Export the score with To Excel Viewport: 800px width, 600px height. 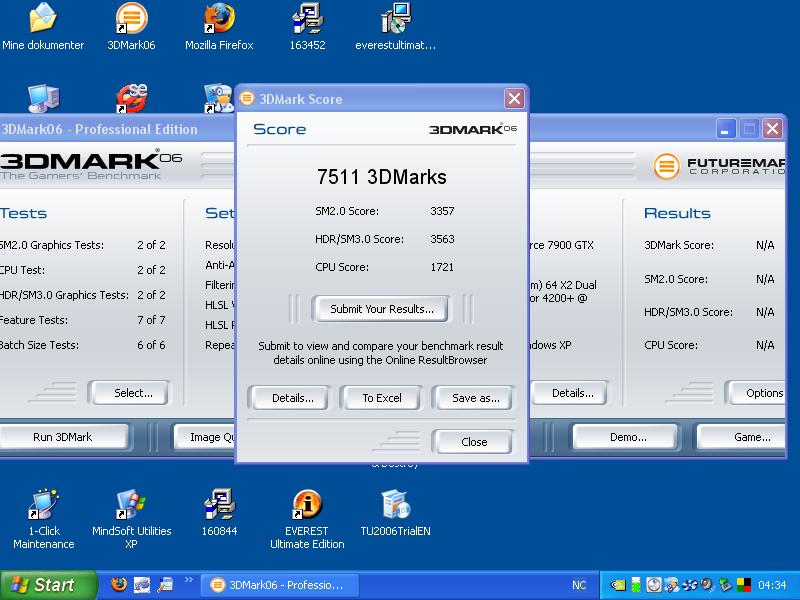click(x=382, y=398)
